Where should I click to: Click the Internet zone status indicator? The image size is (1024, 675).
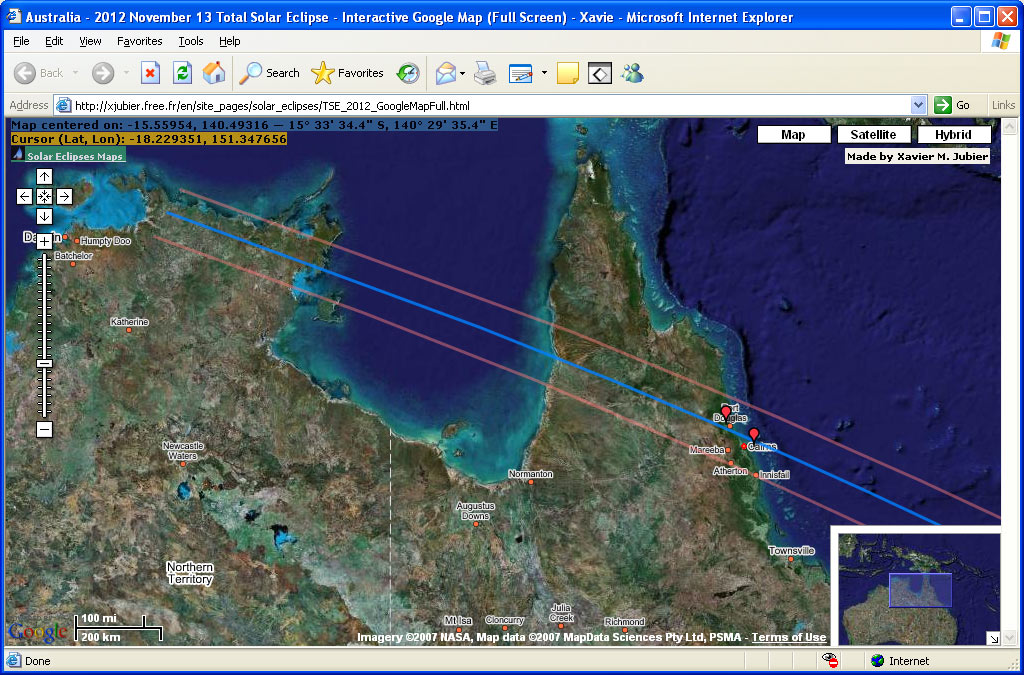900,661
